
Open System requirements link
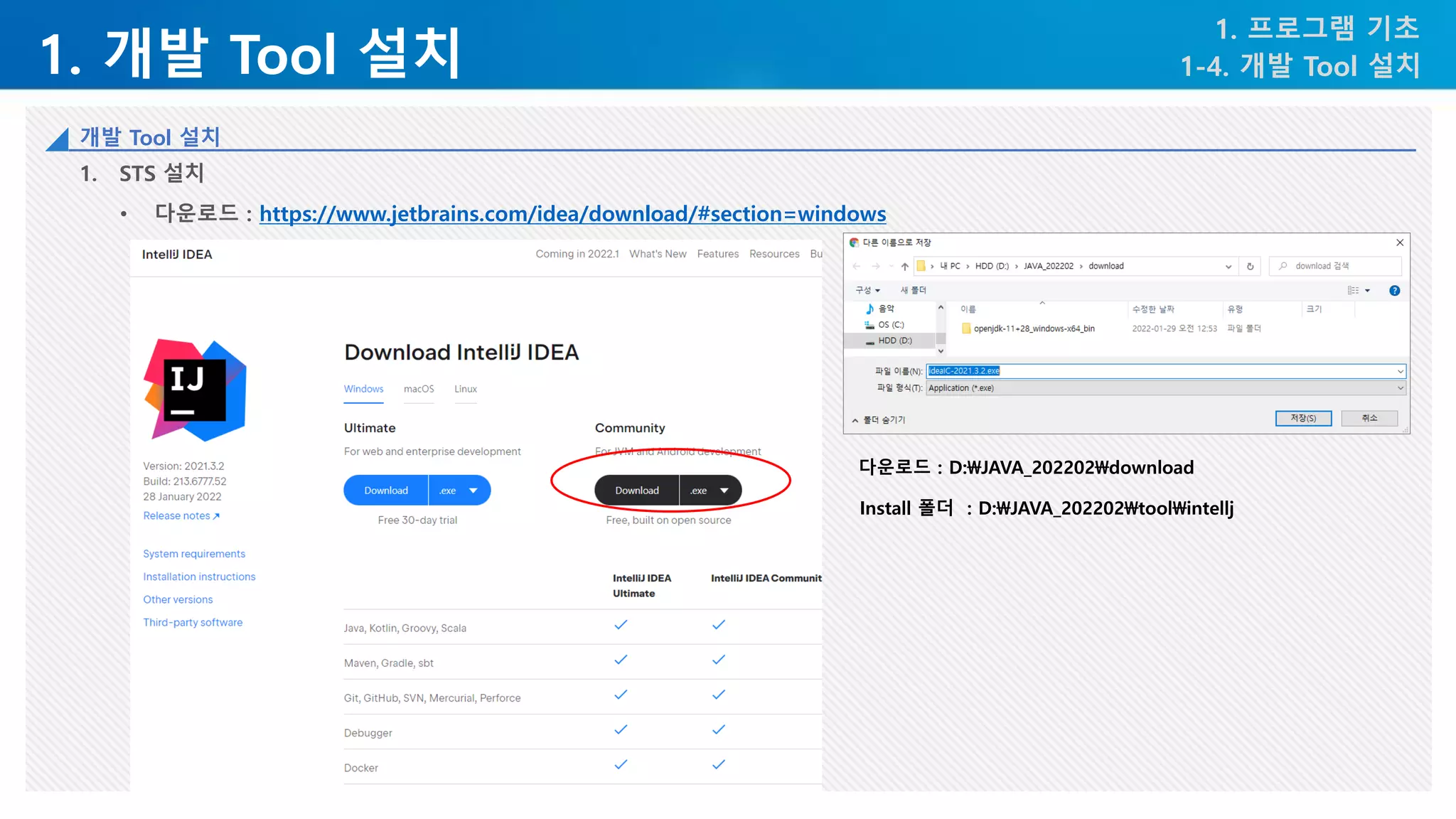click(194, 554)
